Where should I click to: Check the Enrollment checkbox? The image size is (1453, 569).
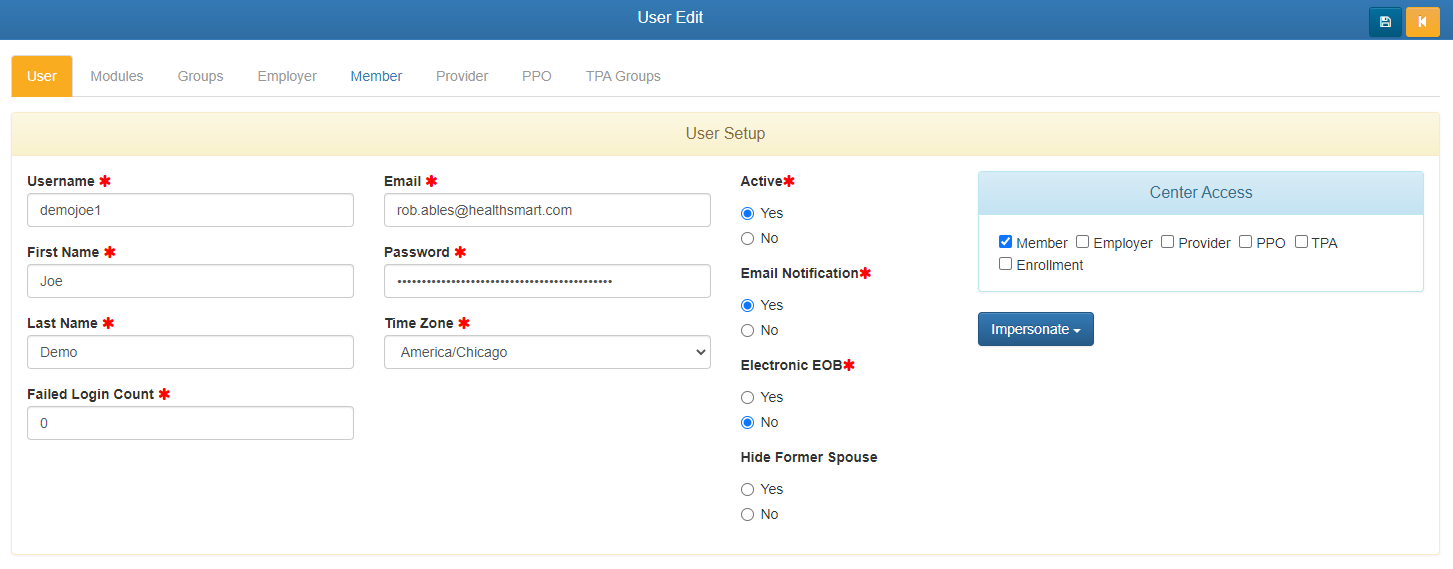[1005, 264]
